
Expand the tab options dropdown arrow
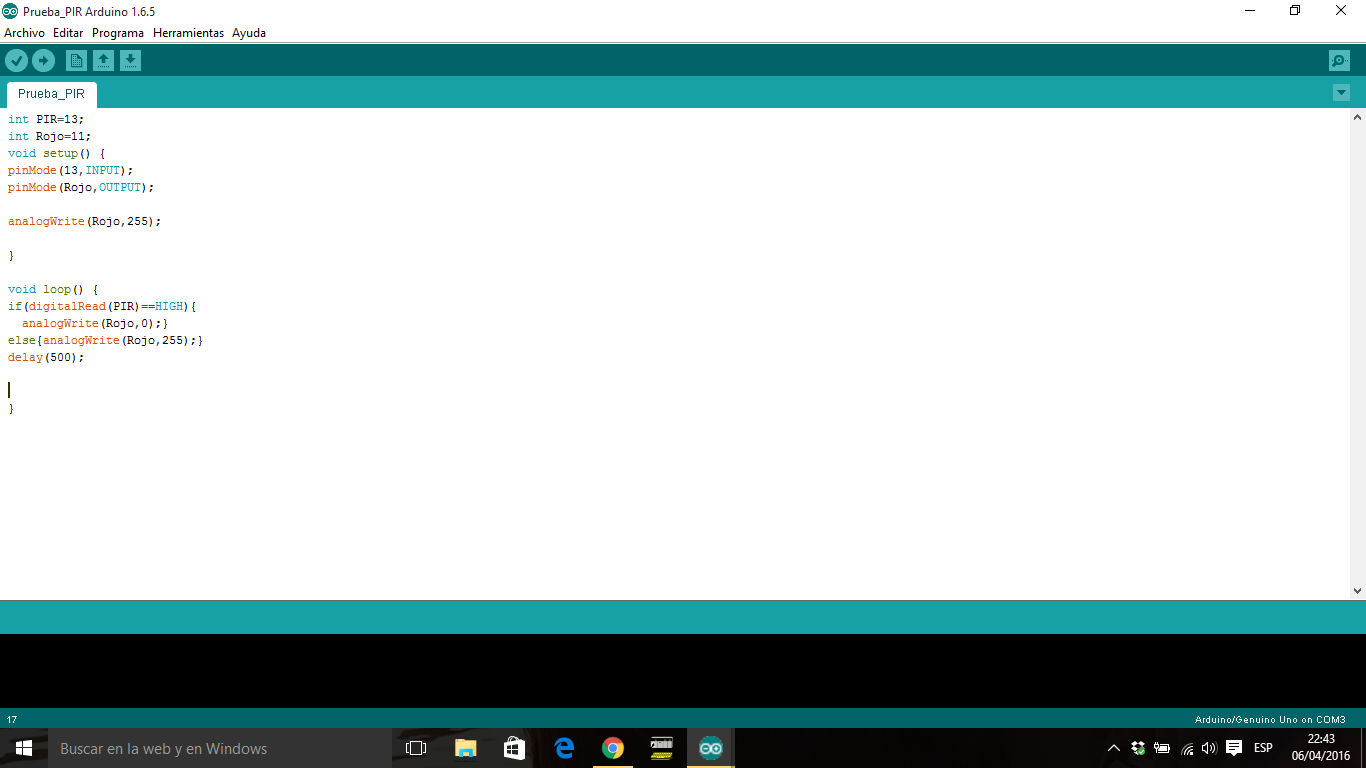1341,93
